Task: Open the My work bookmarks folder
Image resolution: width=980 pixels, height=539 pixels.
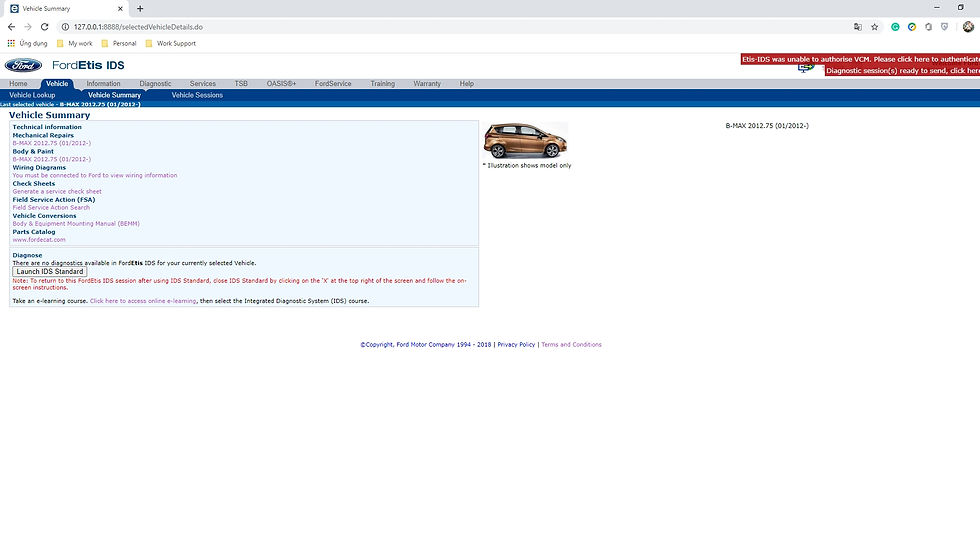Action: [x=74, y=44]
